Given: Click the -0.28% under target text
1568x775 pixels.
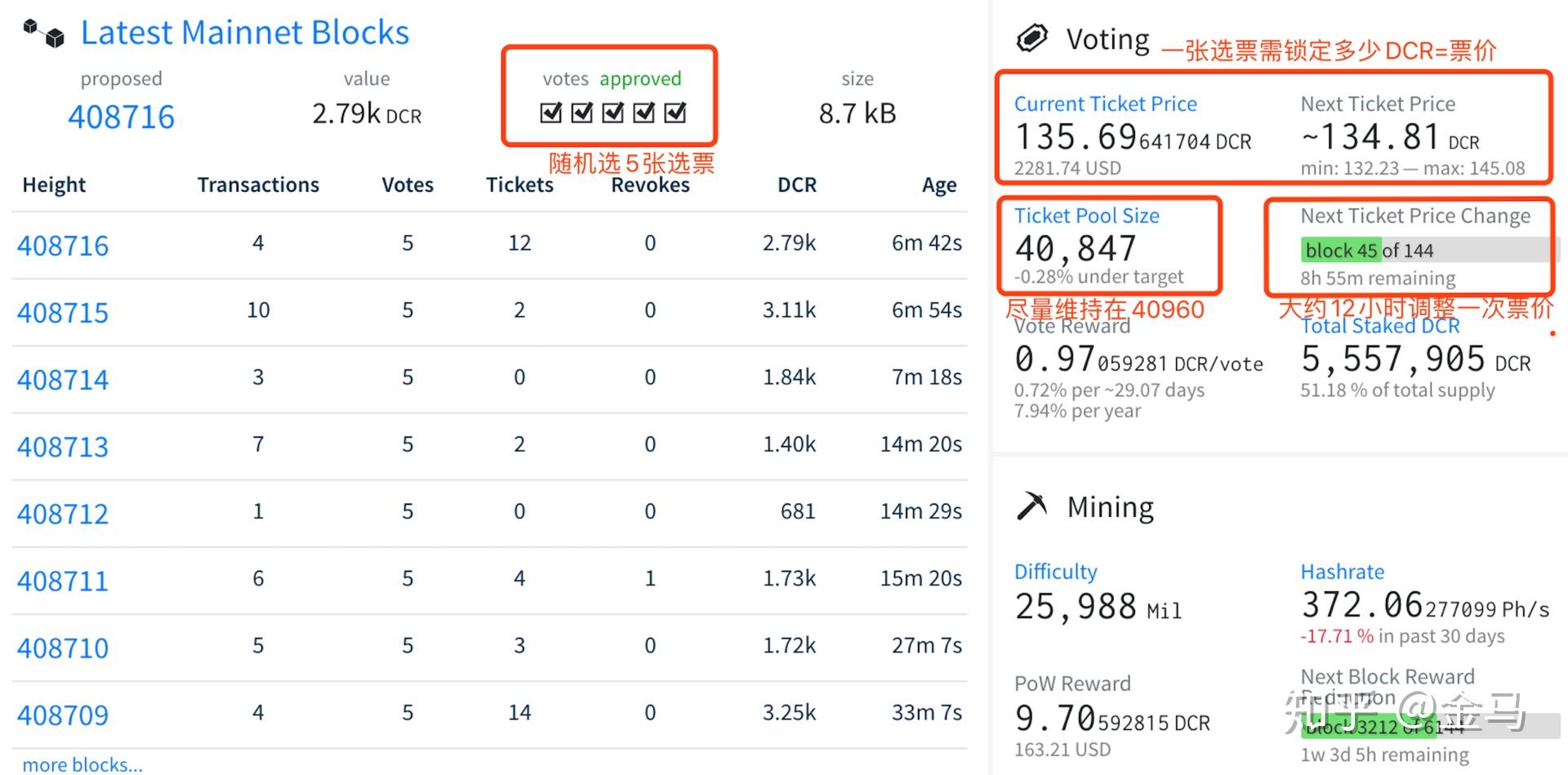Looking at the screenshot, I should (x=1098, y=277).
